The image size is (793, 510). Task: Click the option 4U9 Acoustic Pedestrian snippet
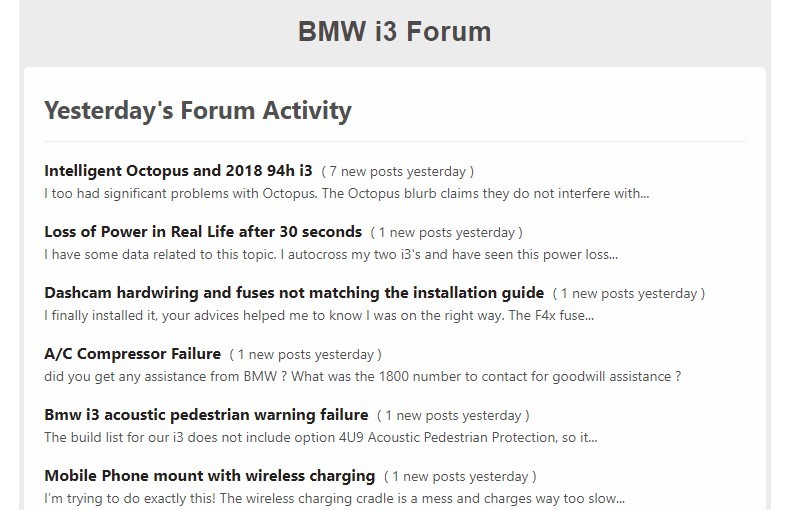click(321, 437)
